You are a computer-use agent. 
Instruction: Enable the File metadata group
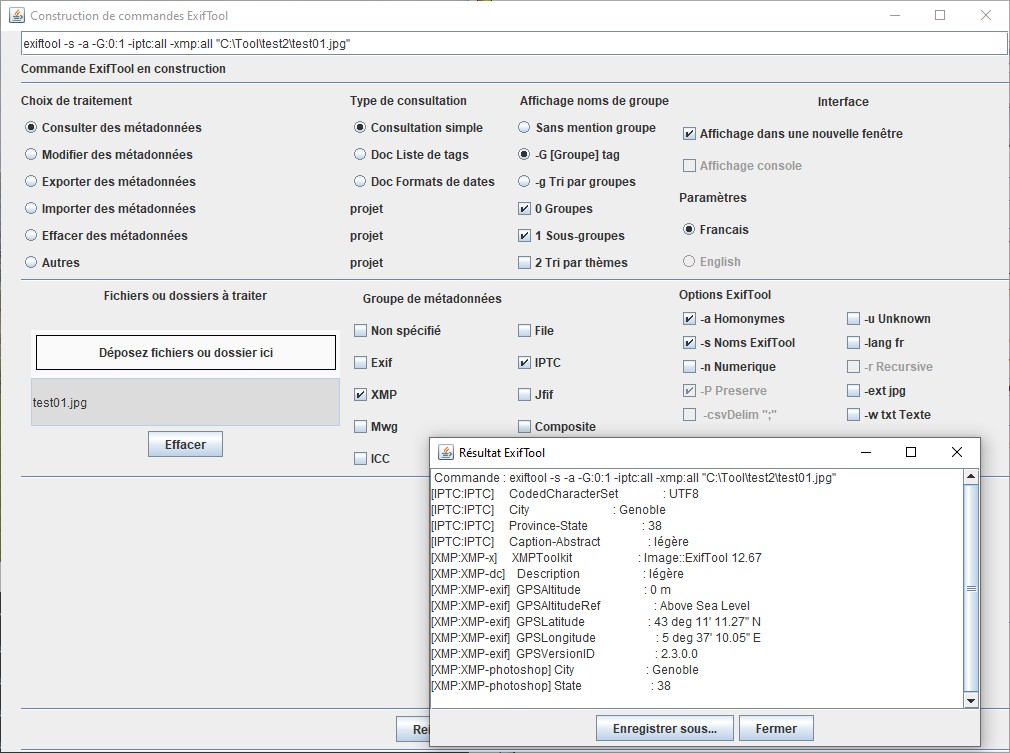pos(524,331)
